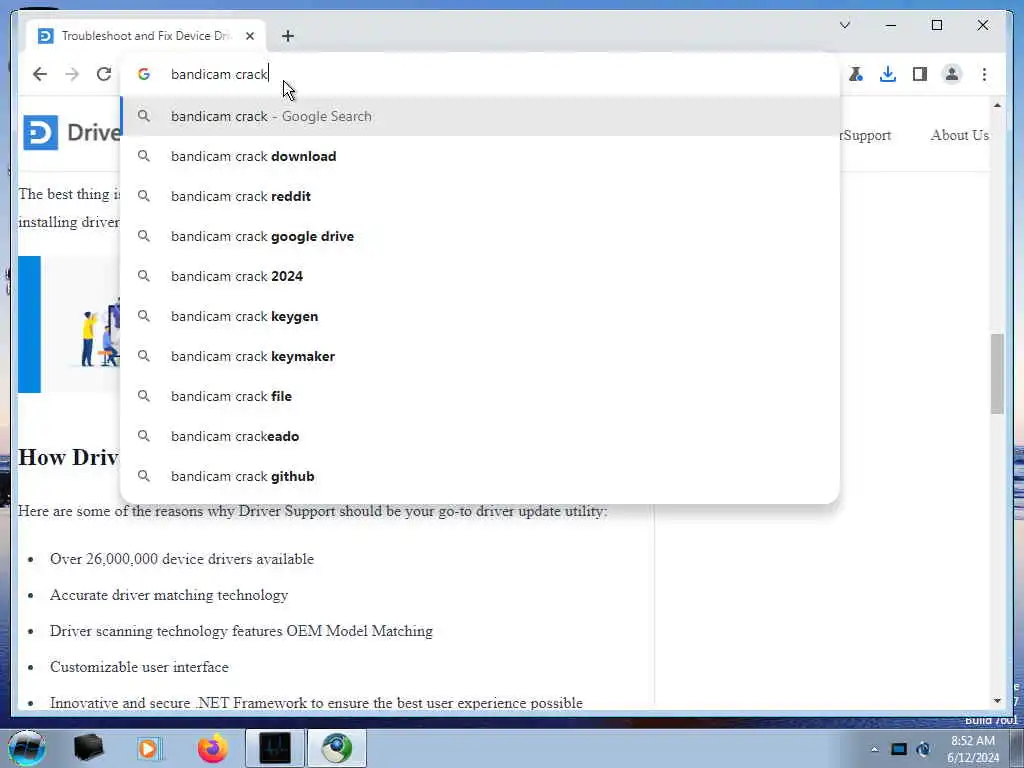Go back using the browser back arrow
1024x768 pixels.
point(40,74)
